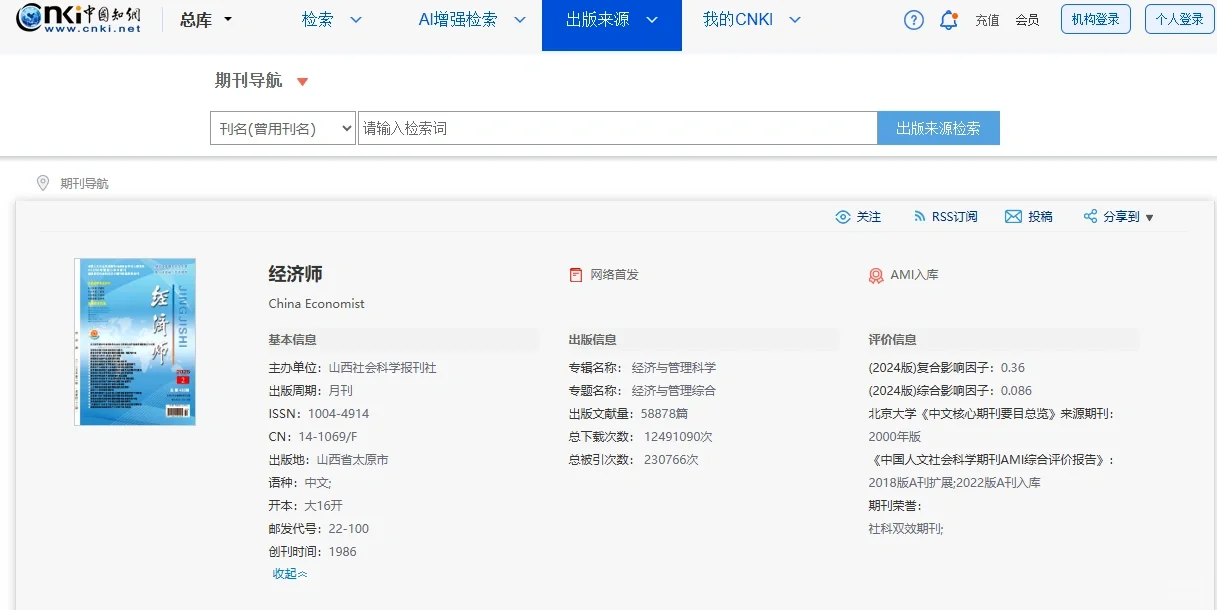
Task: Click the English title China Economist
Action: [x=316, y=304]
